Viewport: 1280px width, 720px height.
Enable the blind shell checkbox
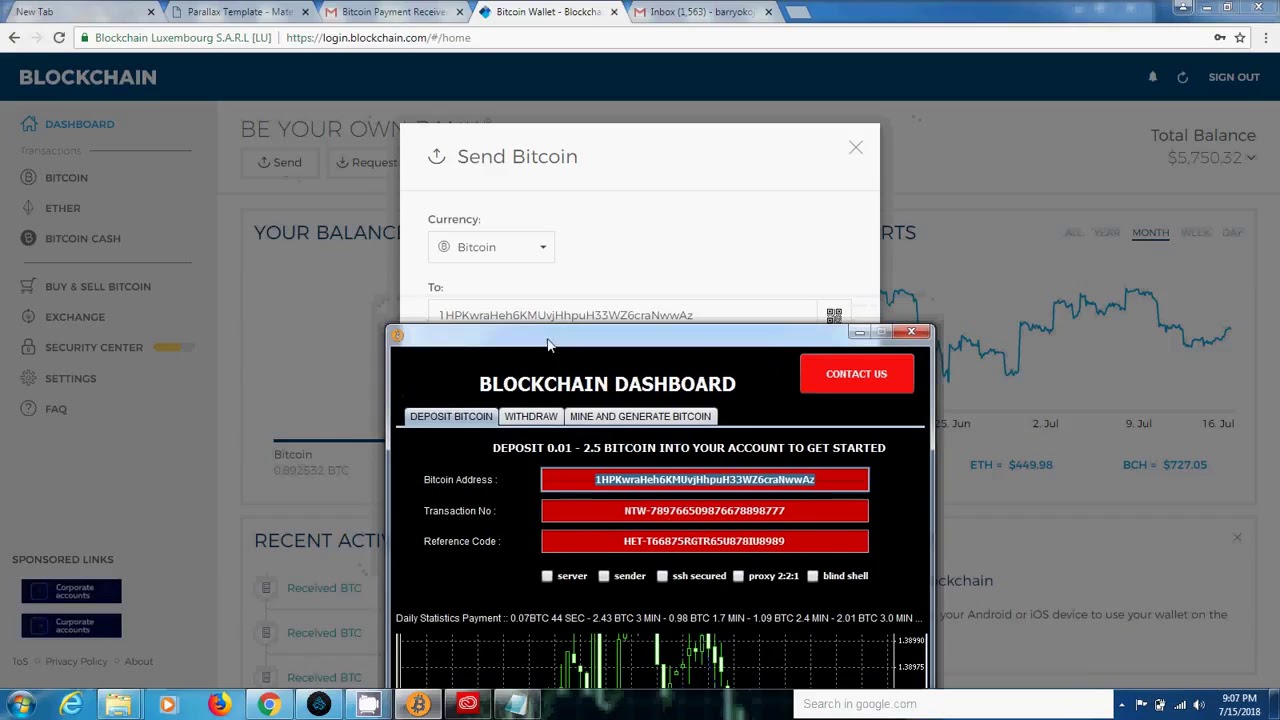click(x=813, y=576)
